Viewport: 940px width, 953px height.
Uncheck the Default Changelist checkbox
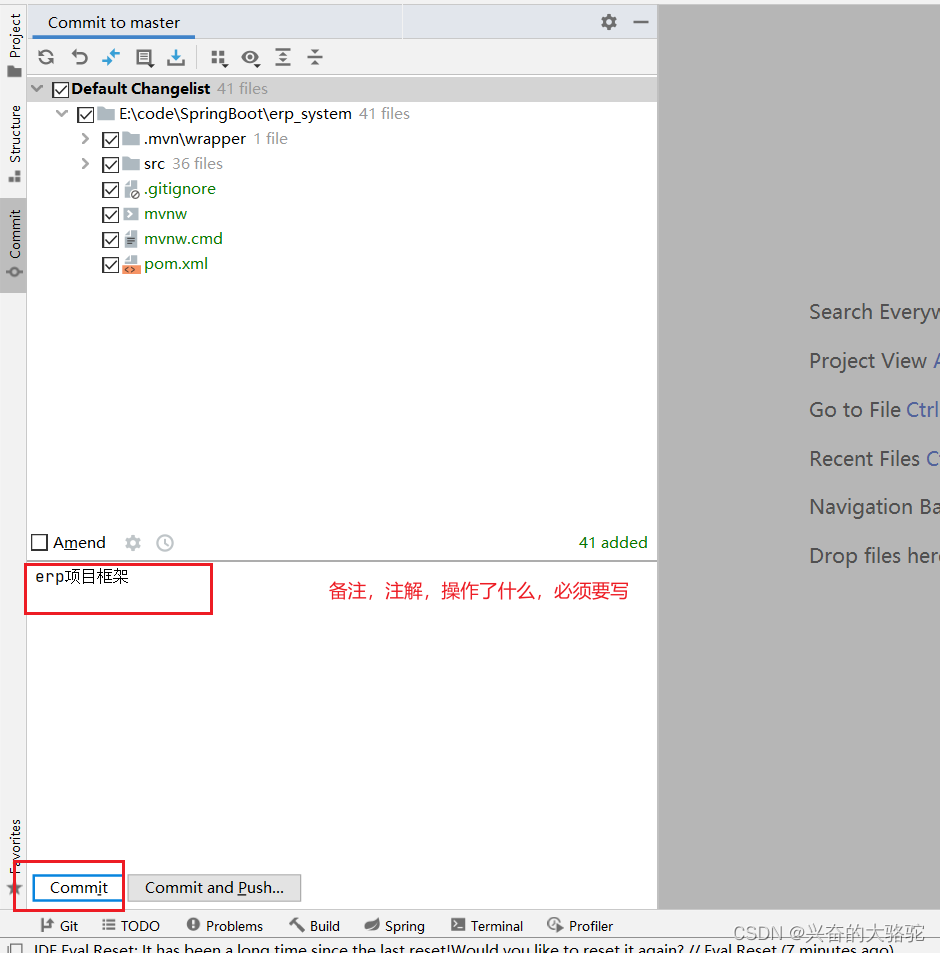(60, 88)
